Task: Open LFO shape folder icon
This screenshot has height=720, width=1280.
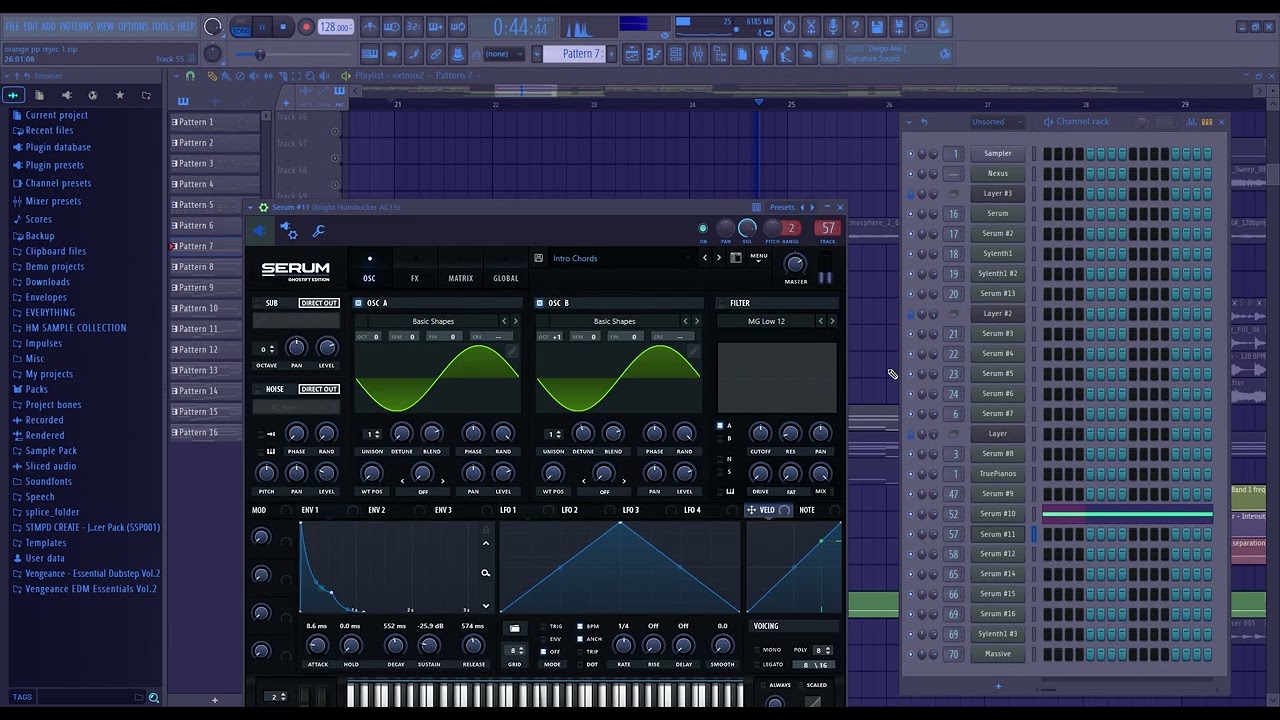Action: click(x=514, y=628)
